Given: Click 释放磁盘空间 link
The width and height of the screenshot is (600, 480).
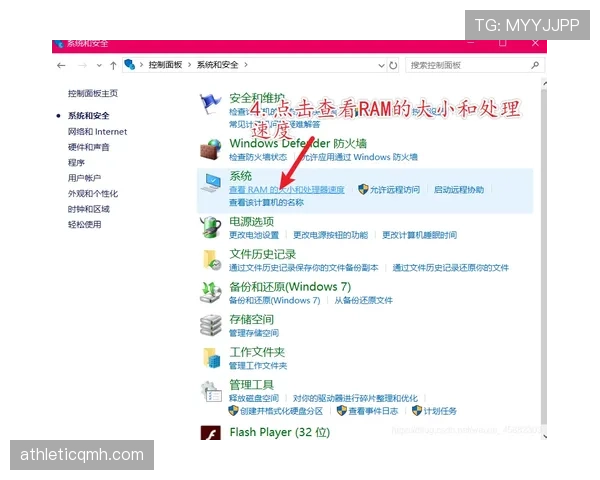Looking at the screenshot, I should [254, 398].
